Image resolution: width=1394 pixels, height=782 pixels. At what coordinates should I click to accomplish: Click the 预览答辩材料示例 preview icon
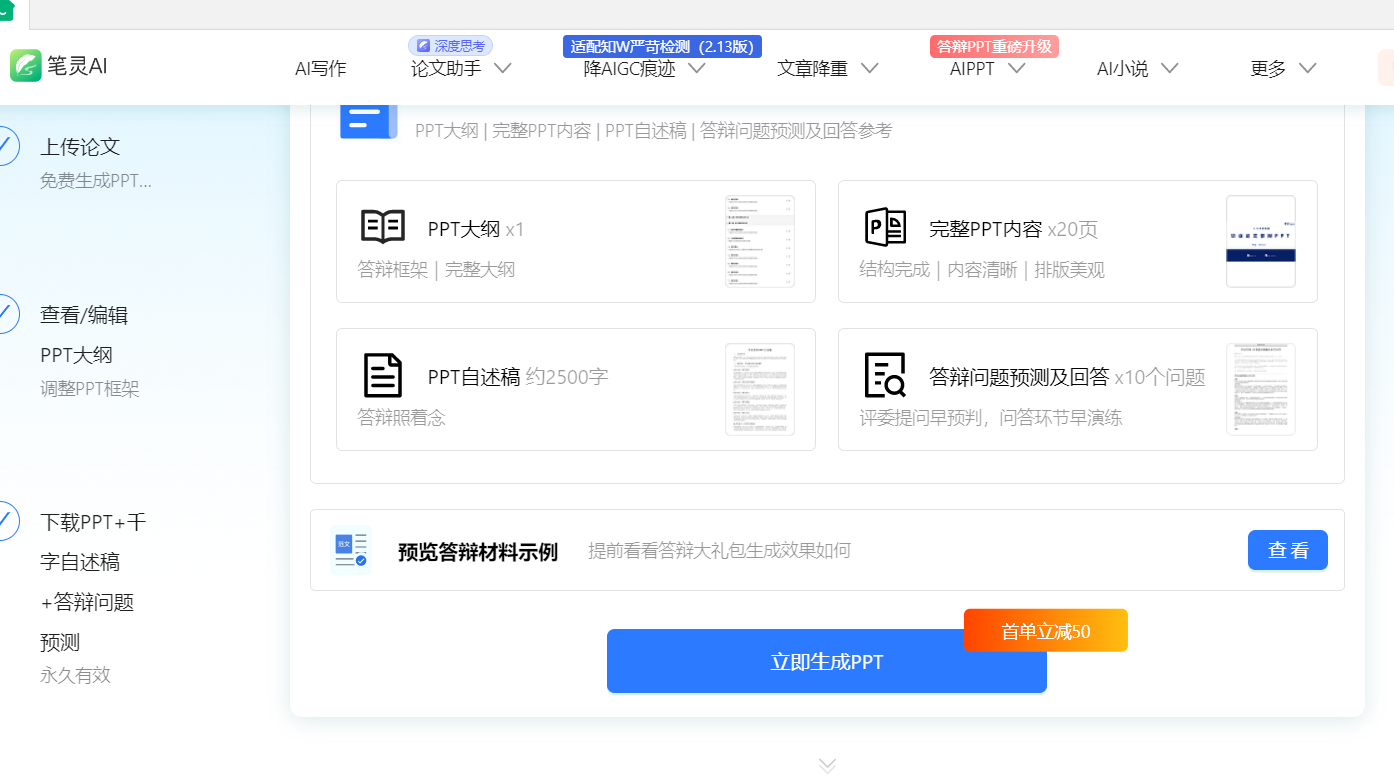point(351,549)
